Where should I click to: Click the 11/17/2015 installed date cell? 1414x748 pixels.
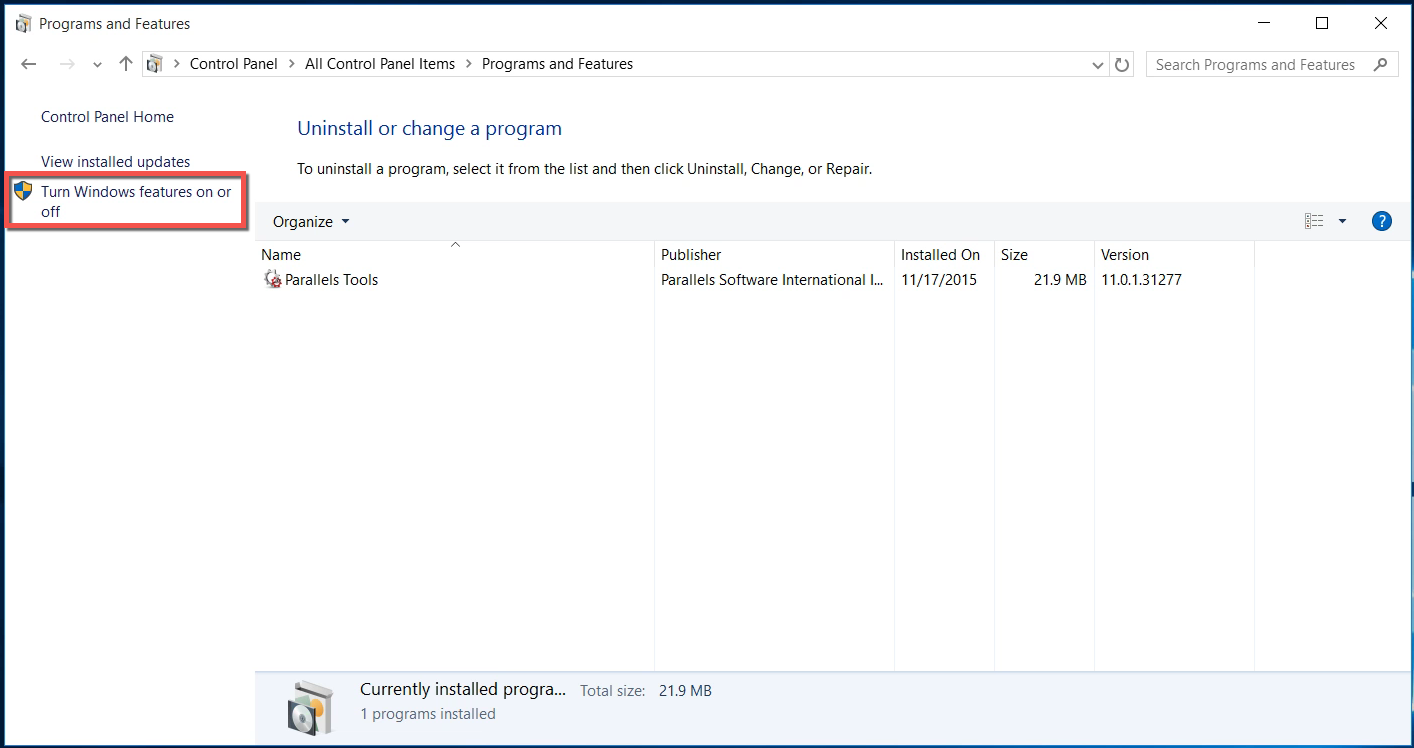point(939,280)
